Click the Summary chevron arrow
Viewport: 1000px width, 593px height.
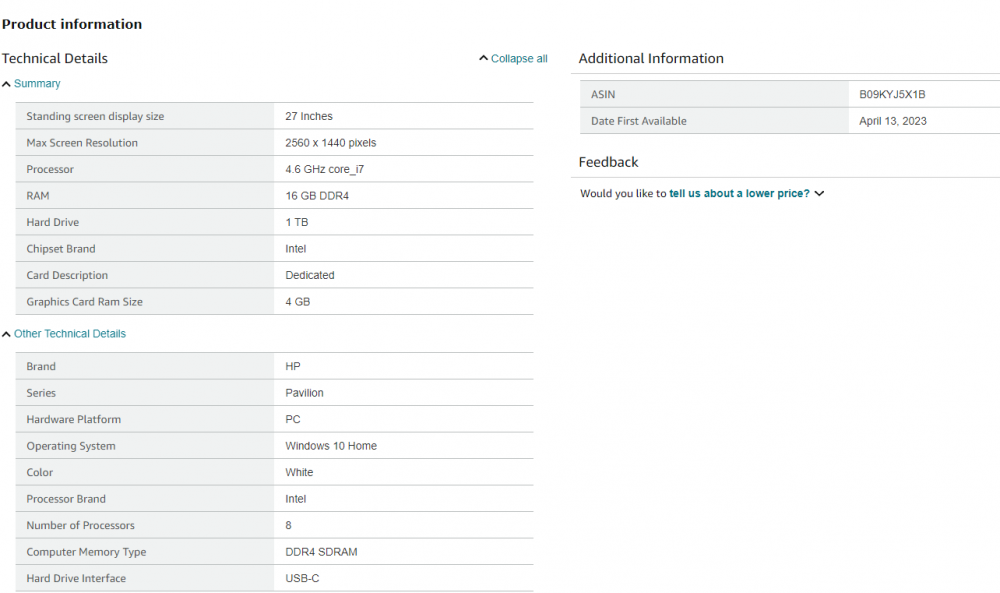click(x=6, y=84)
